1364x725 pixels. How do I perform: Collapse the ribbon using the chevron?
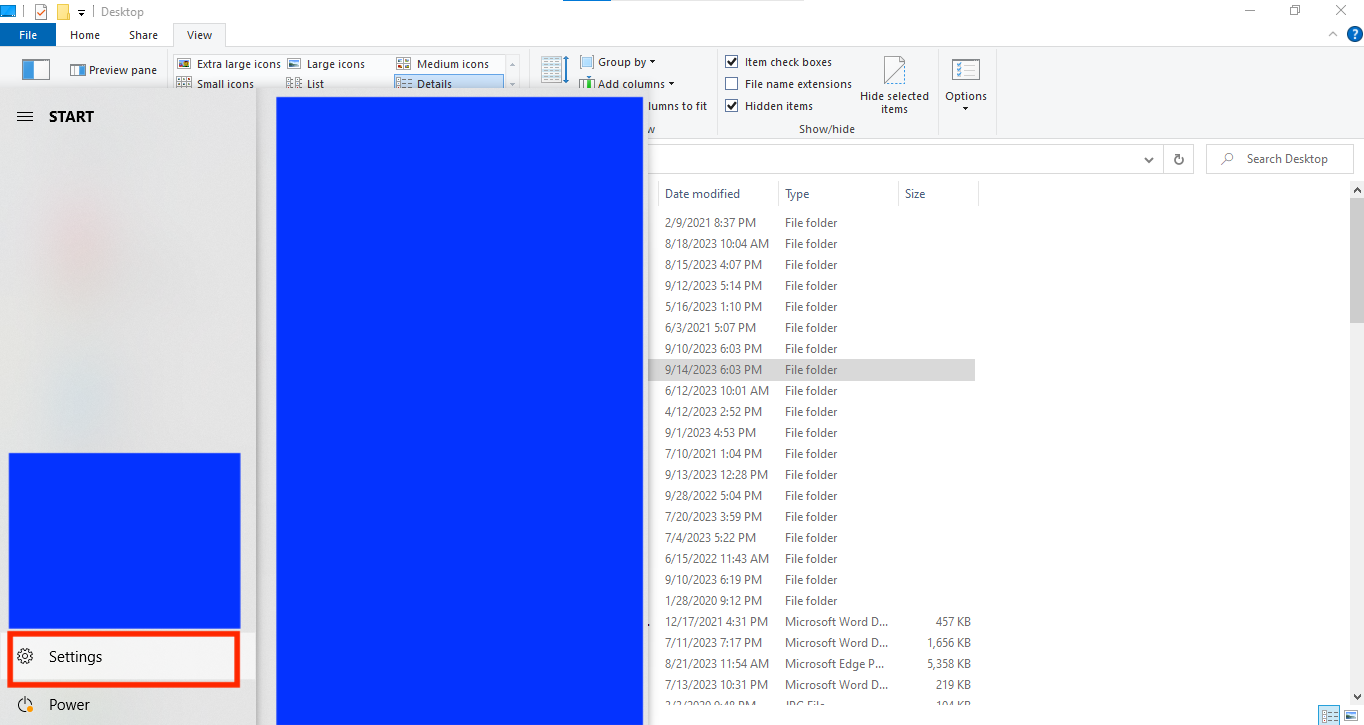1332,33
